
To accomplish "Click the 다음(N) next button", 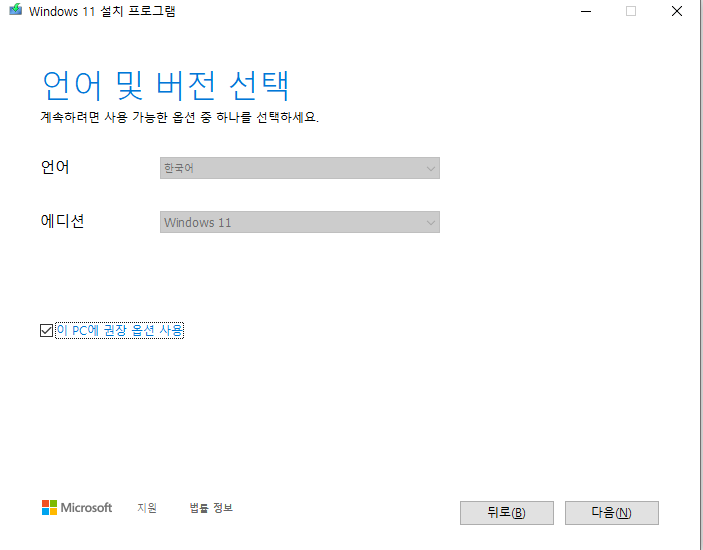I will tap(612, 513).
